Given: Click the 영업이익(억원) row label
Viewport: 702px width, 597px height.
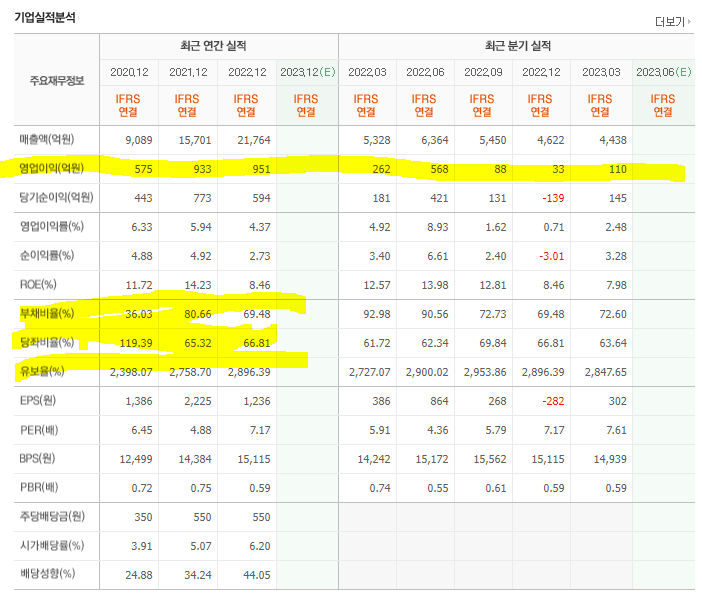Looking at the screenshot, I should pos(51,168).
